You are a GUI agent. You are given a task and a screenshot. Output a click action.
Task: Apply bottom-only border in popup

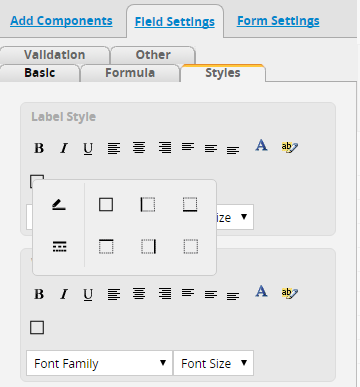tap(190, 204)
